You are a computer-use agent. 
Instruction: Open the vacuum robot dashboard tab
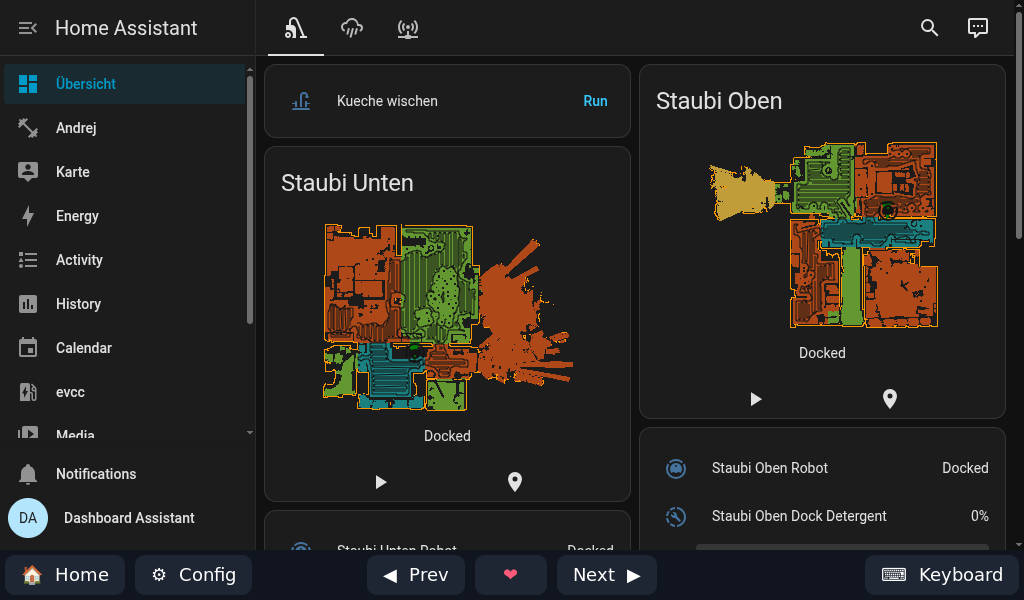click(296, 28)
